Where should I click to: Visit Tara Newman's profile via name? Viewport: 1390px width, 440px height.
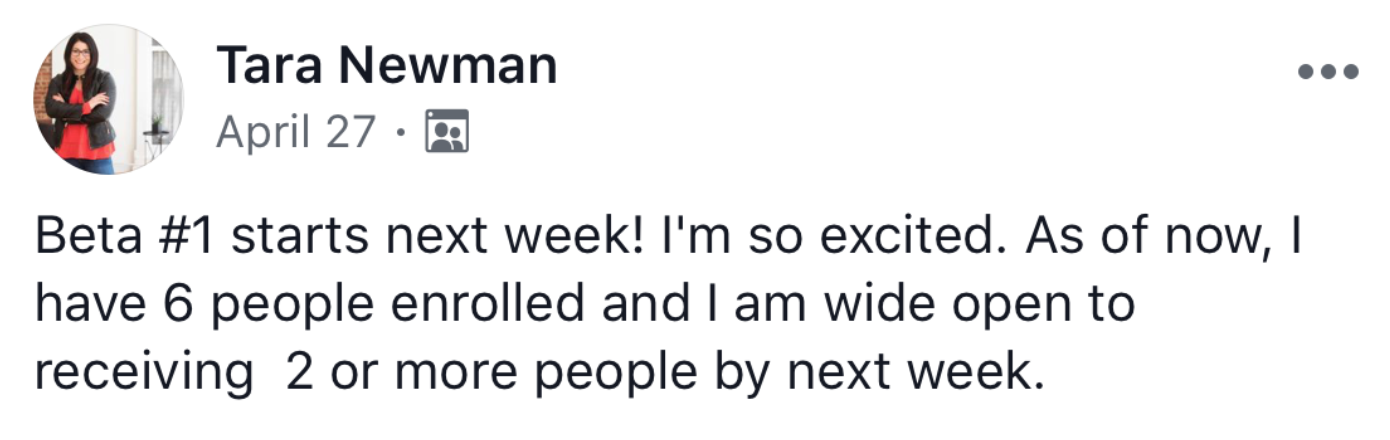click(387, 67)
